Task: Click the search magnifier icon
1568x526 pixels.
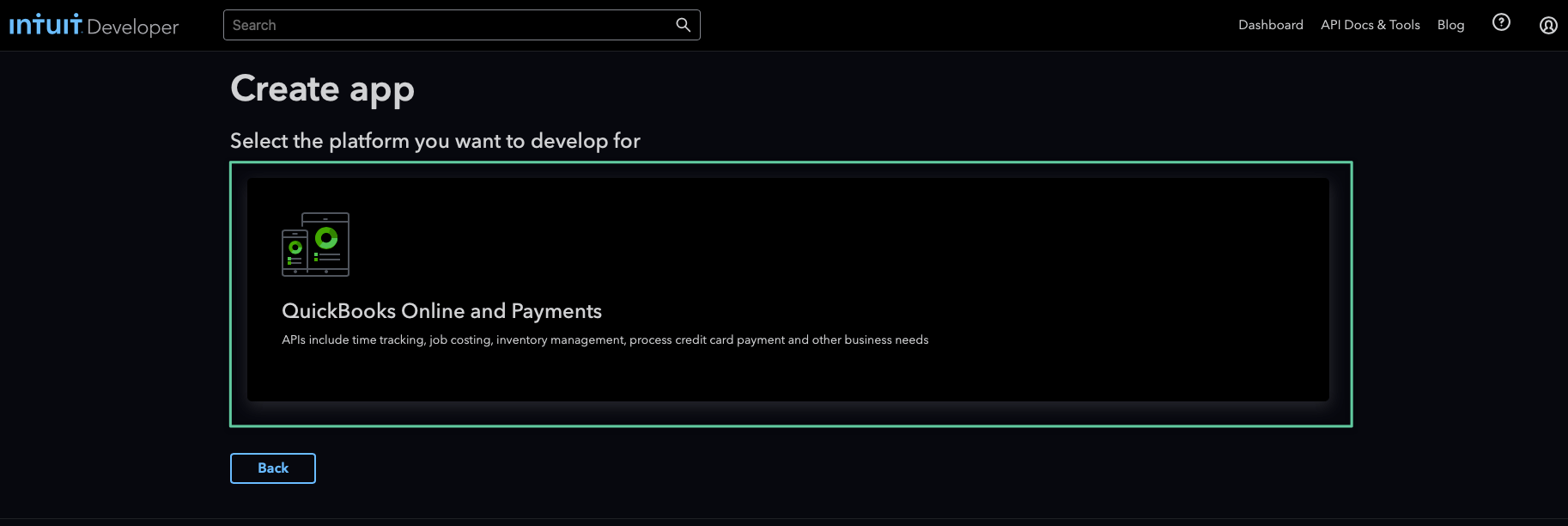Action: pos(683,25)
